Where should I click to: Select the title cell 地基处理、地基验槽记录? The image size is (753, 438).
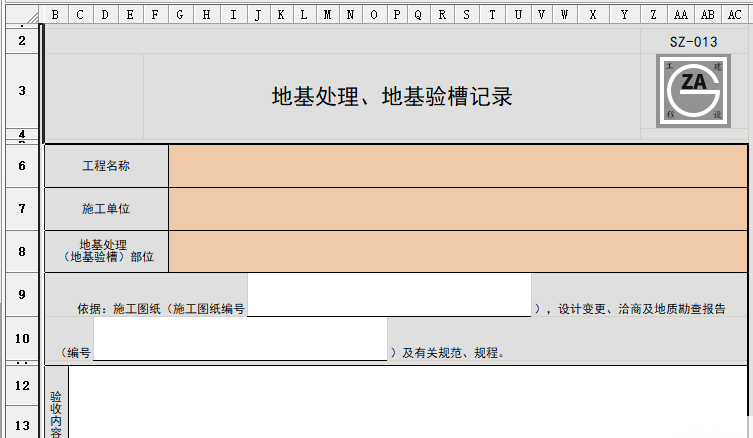point(392,97)
